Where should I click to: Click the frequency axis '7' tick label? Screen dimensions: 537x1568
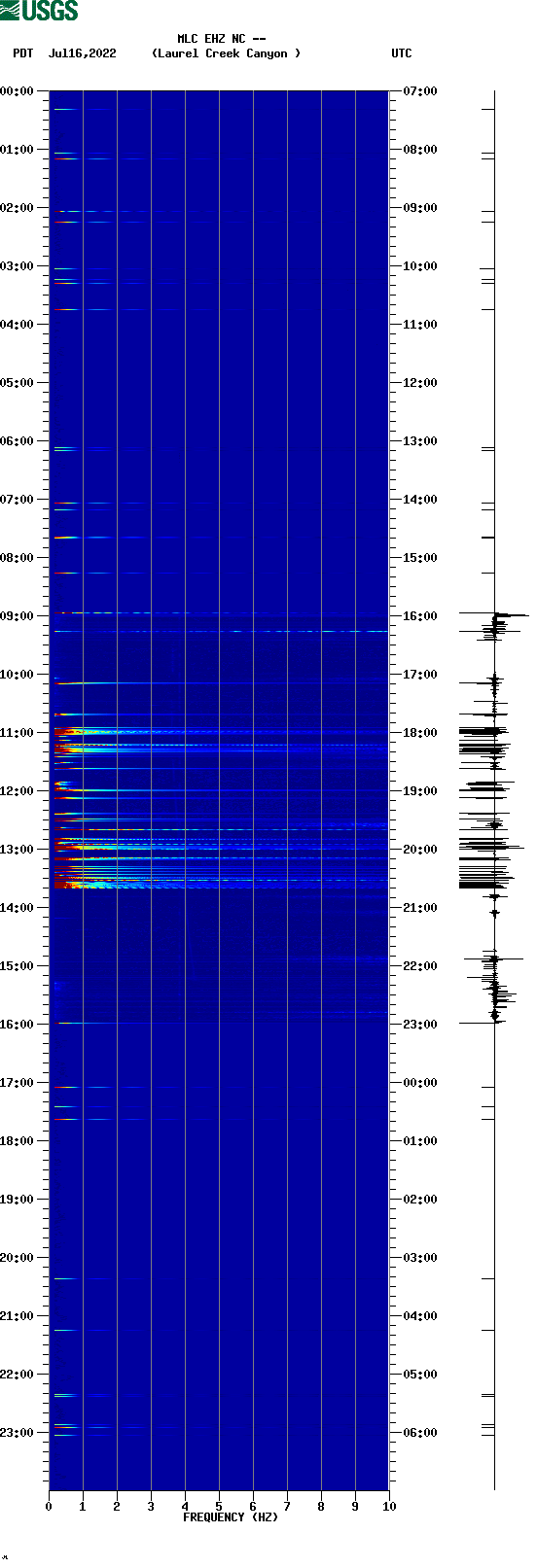tap(287, 1507)
